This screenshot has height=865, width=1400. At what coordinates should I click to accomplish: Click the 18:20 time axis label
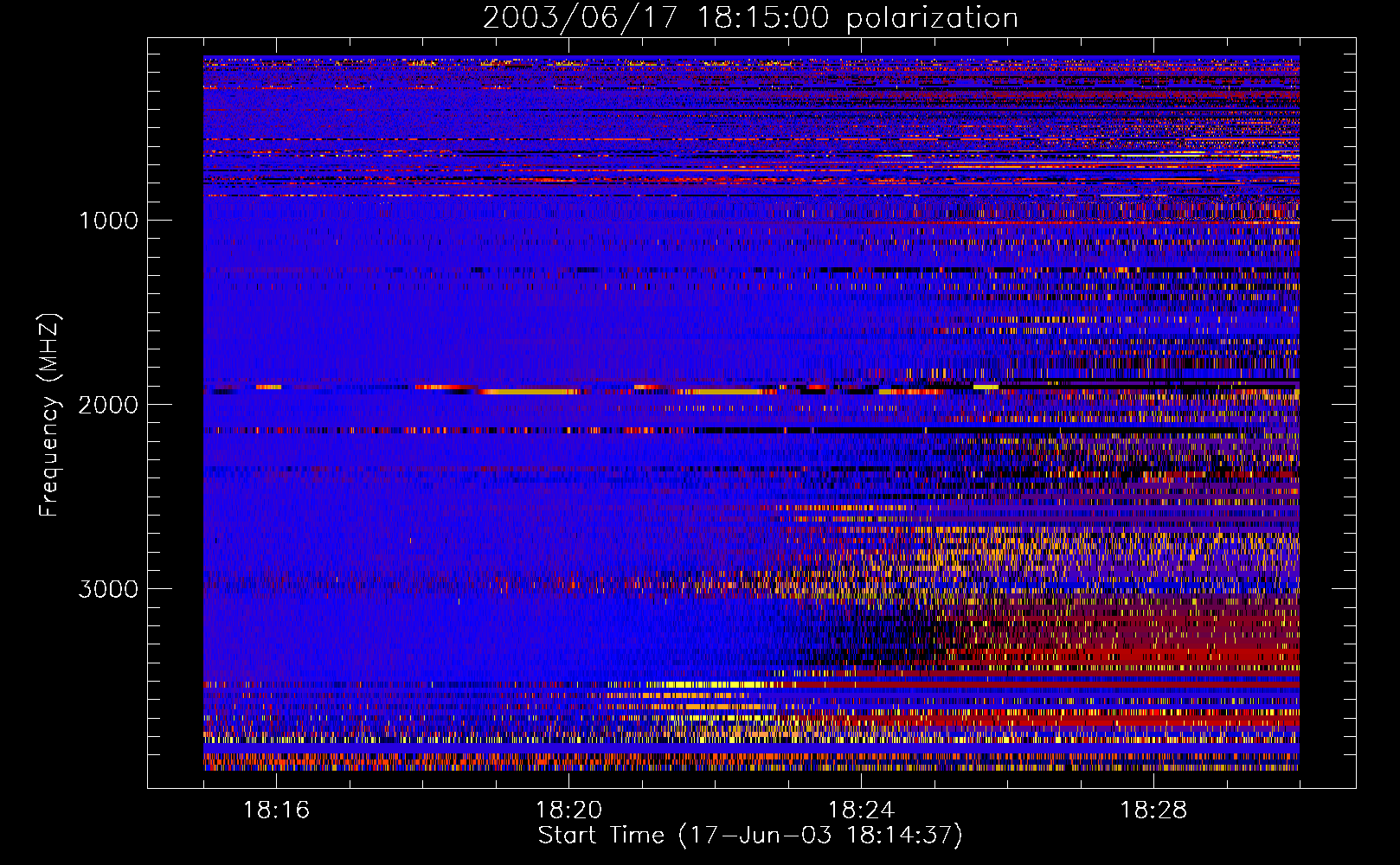(x=568, y=811)
